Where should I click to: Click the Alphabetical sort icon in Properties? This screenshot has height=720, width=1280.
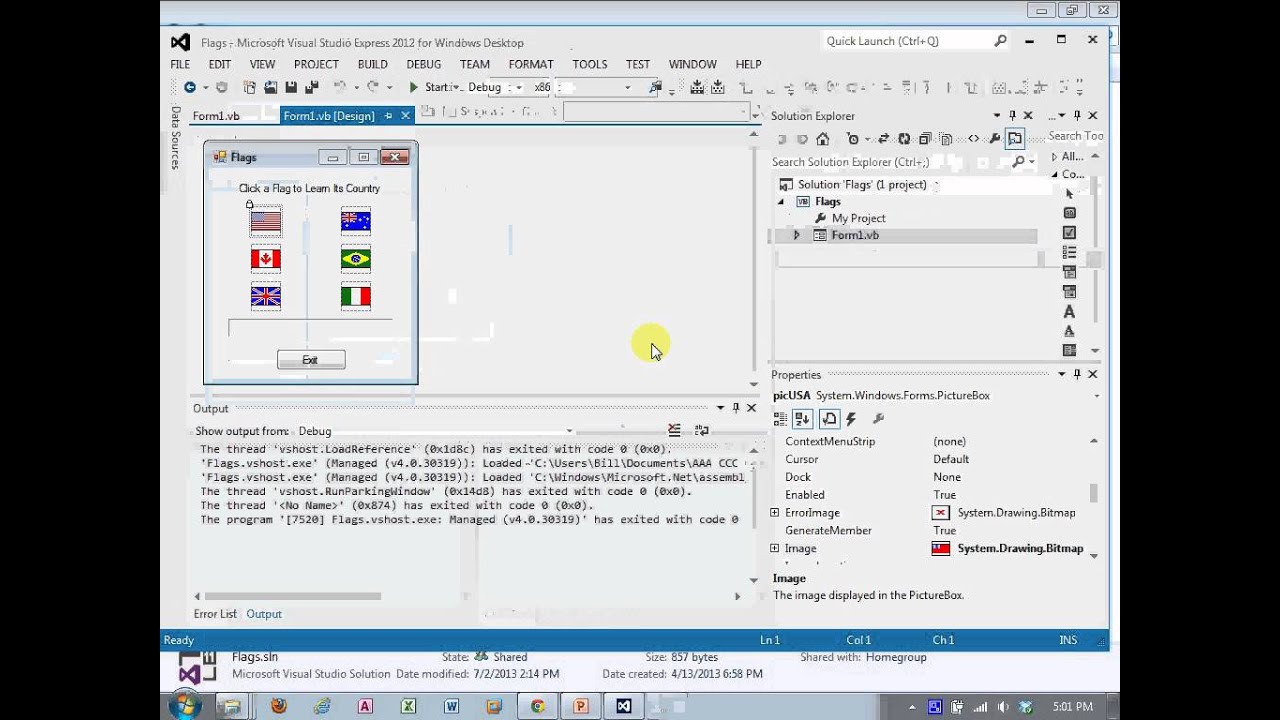(802, 419)
